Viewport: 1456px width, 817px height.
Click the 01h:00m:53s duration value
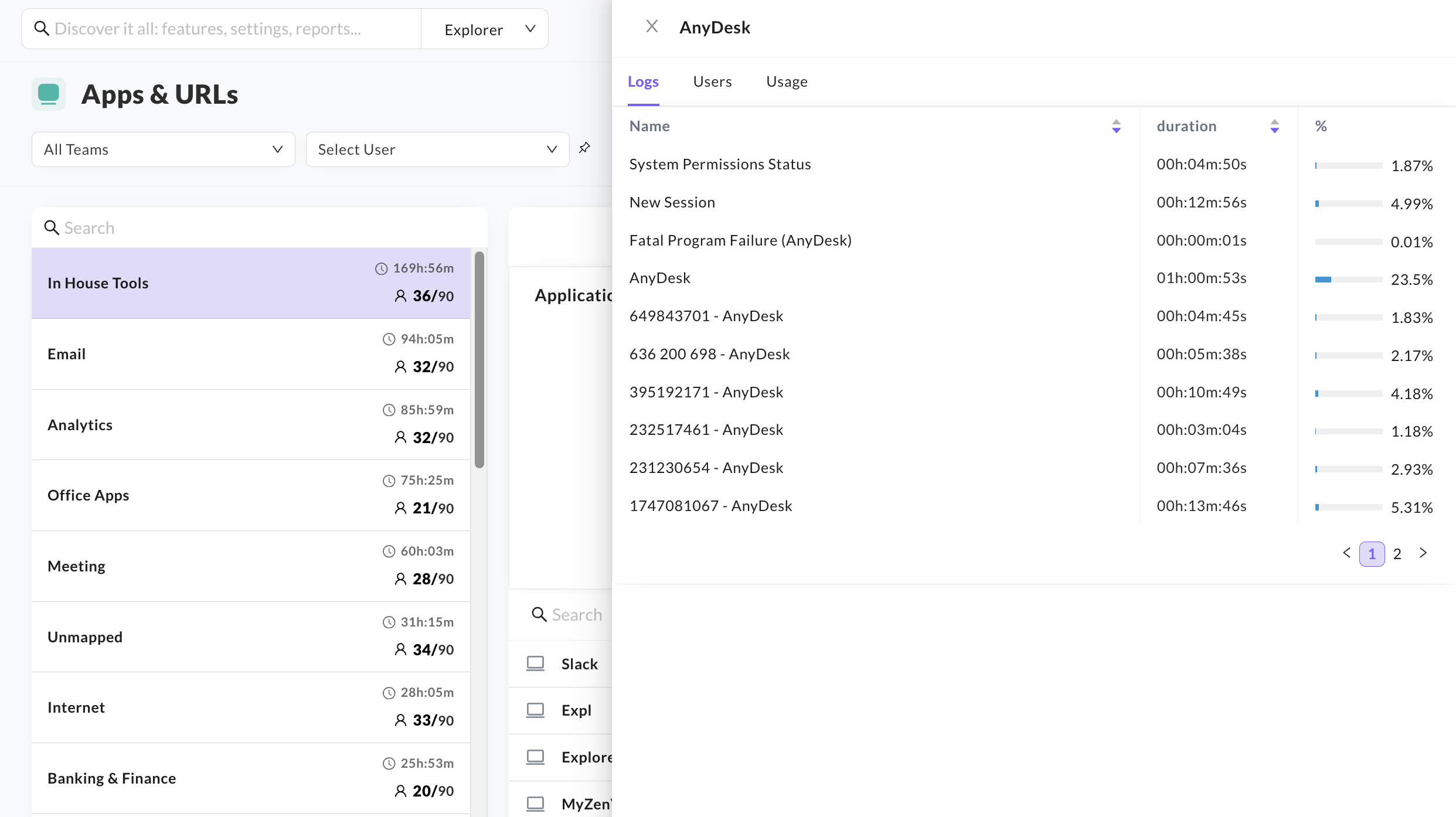click(x=1202, y=278)
